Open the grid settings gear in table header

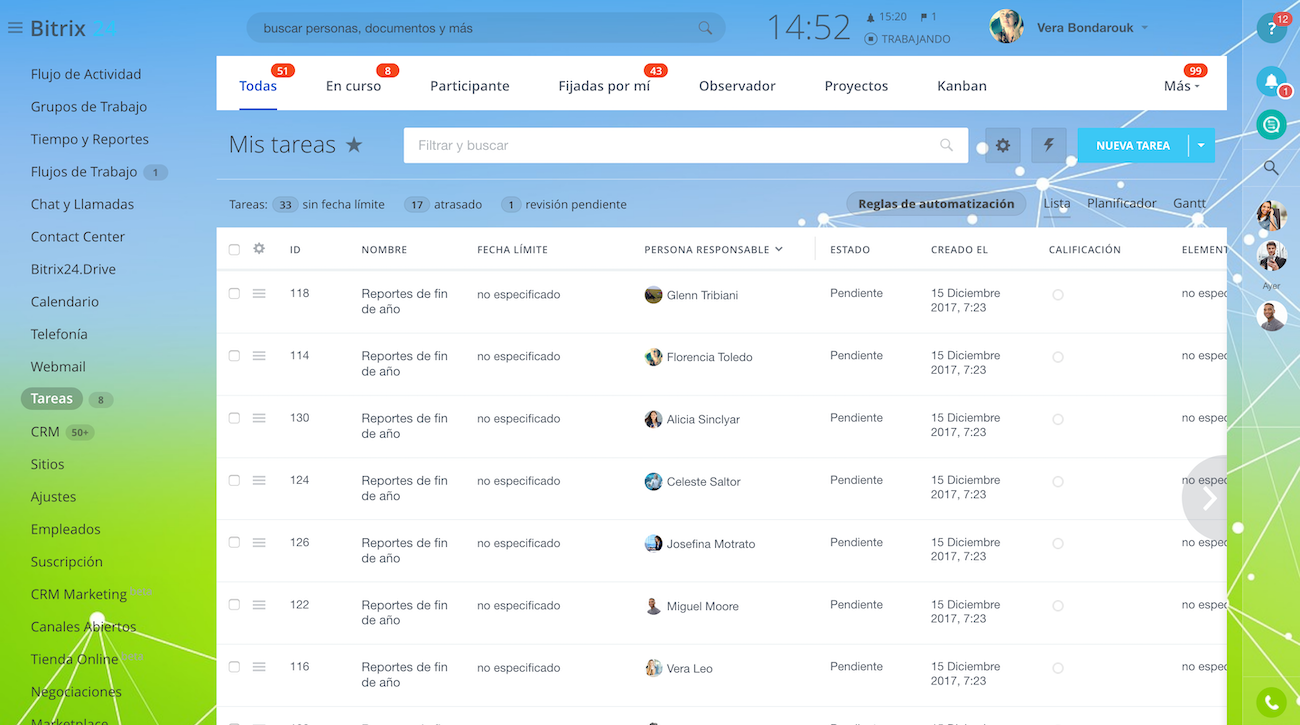tap(259, 249)
